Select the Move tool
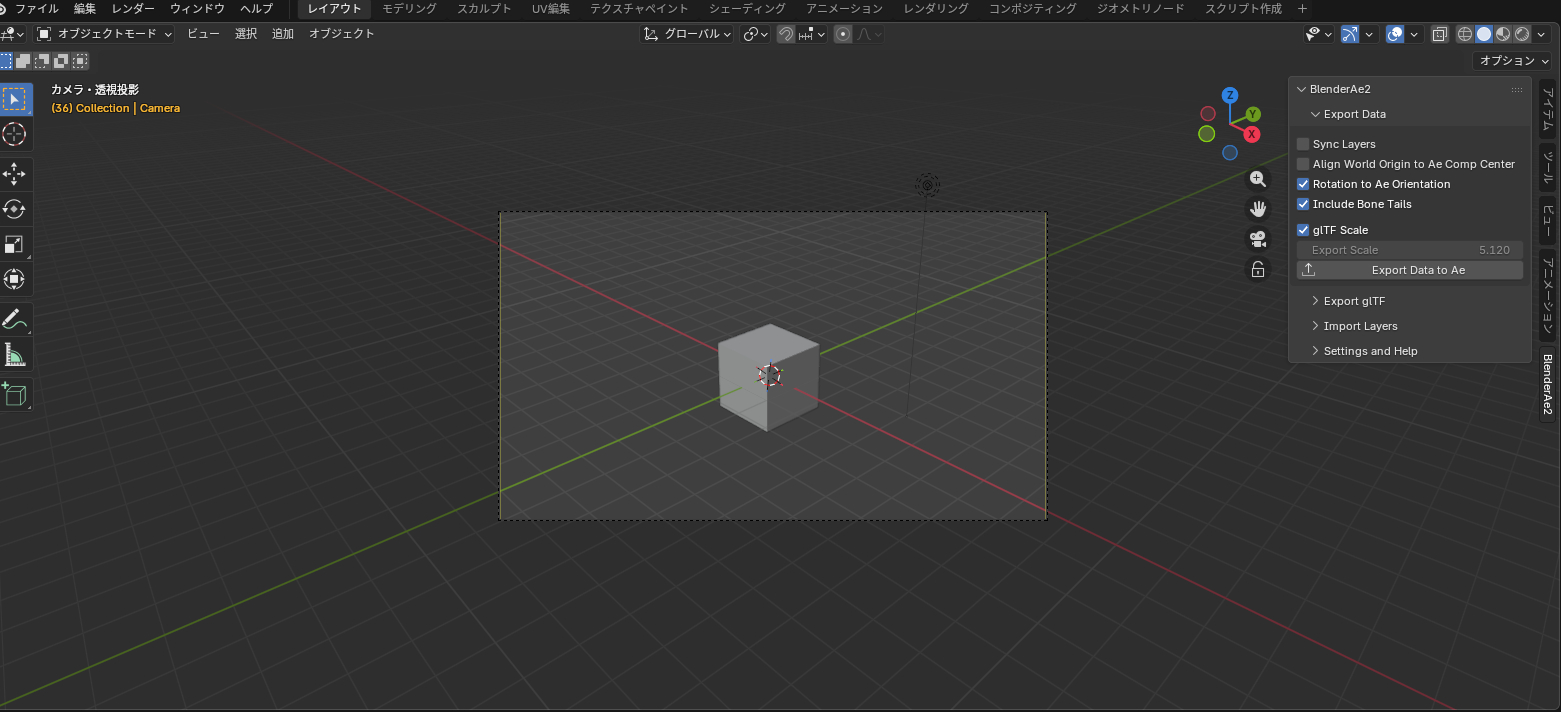Screen dimensions: 1561x712 click(15, 174)
